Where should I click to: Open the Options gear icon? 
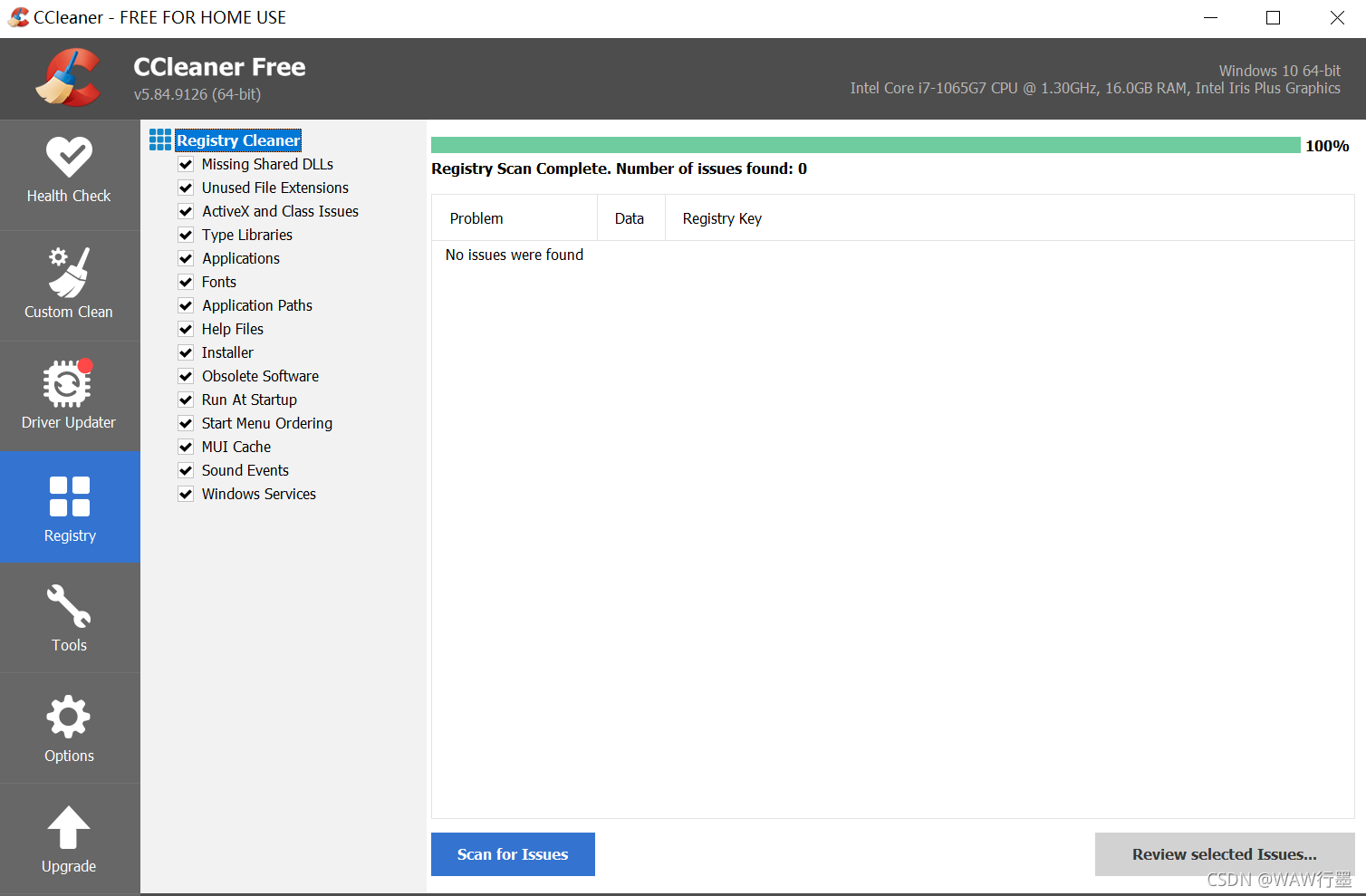pyautogui.click(x=69, y=718)
